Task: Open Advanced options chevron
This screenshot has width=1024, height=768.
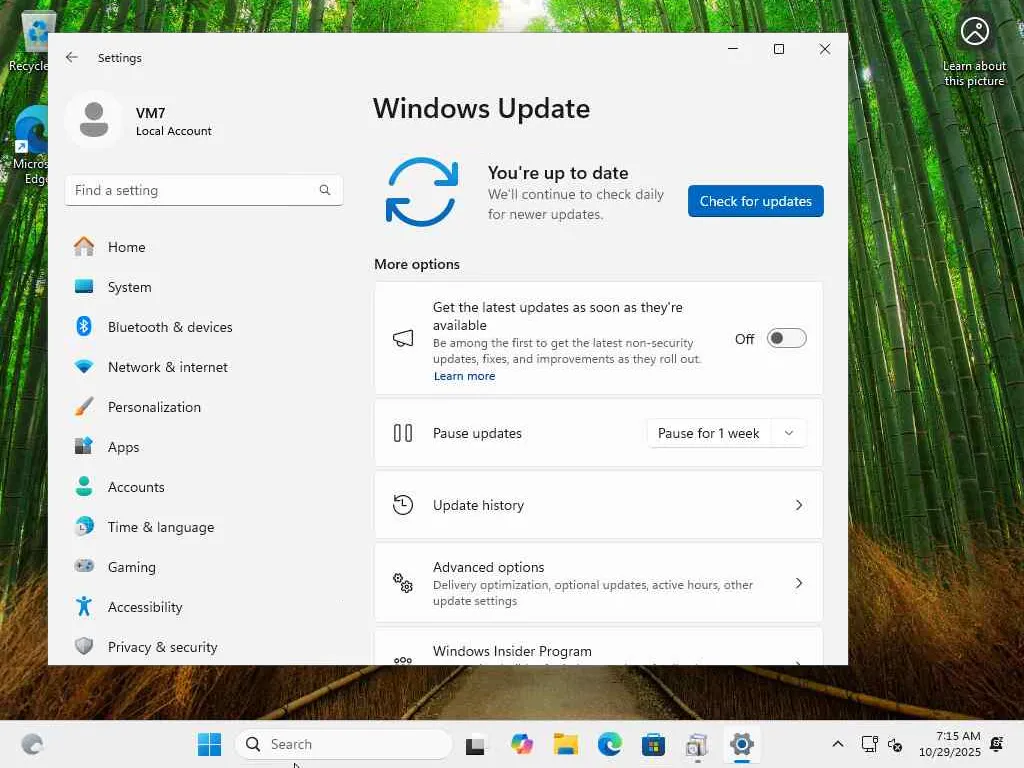Action: [799, 583]
